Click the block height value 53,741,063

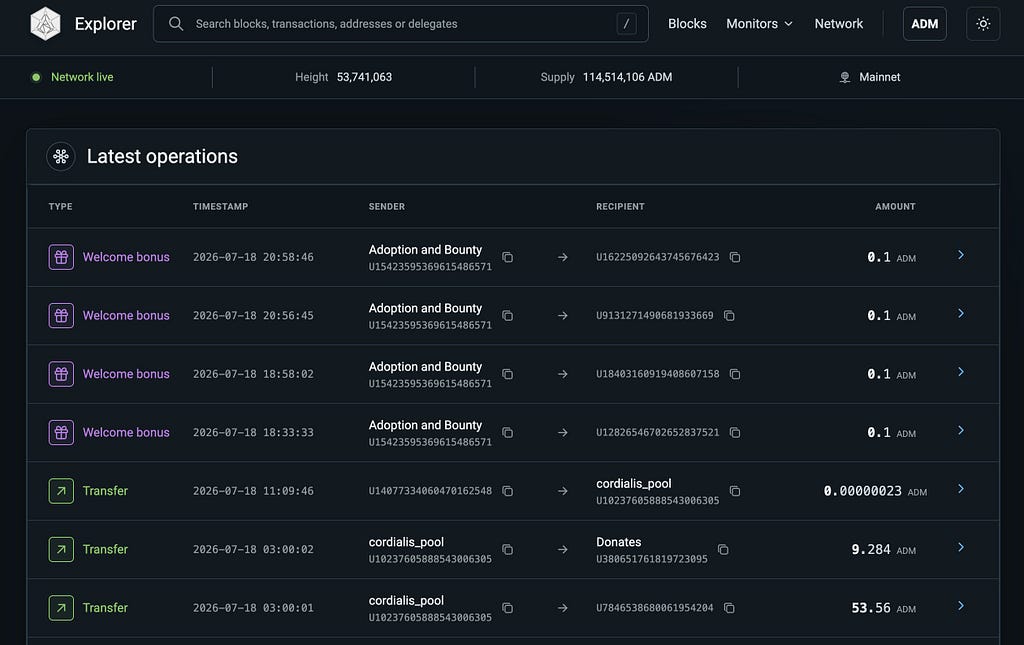(x=364, y=77)
